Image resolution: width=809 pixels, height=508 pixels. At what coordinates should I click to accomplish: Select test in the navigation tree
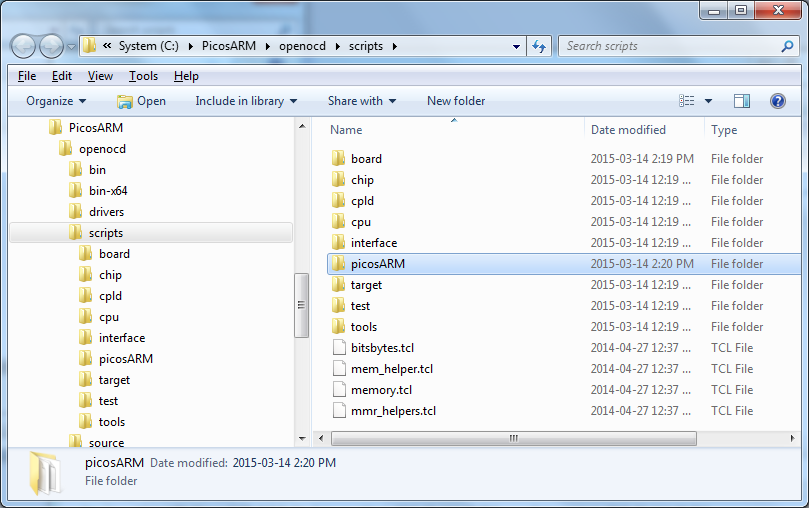[108, 401]
